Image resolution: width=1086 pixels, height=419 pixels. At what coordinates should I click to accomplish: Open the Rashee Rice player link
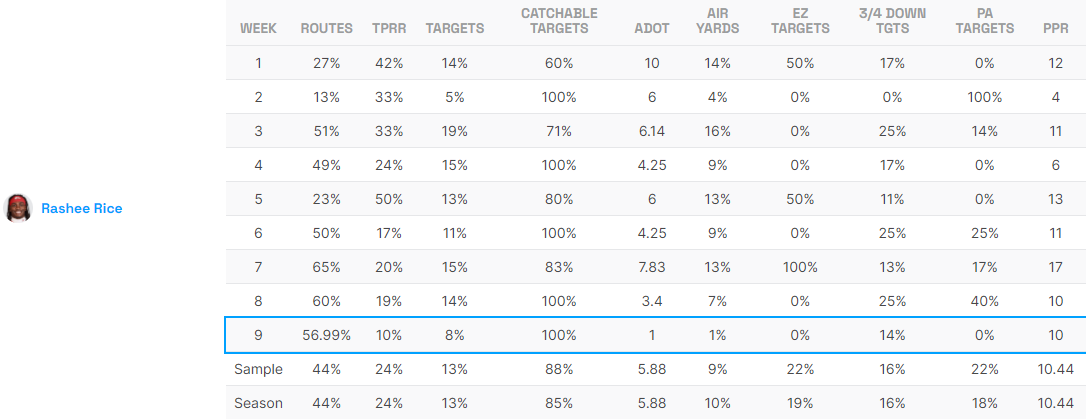pyautogui.click(x=81, y=208)
